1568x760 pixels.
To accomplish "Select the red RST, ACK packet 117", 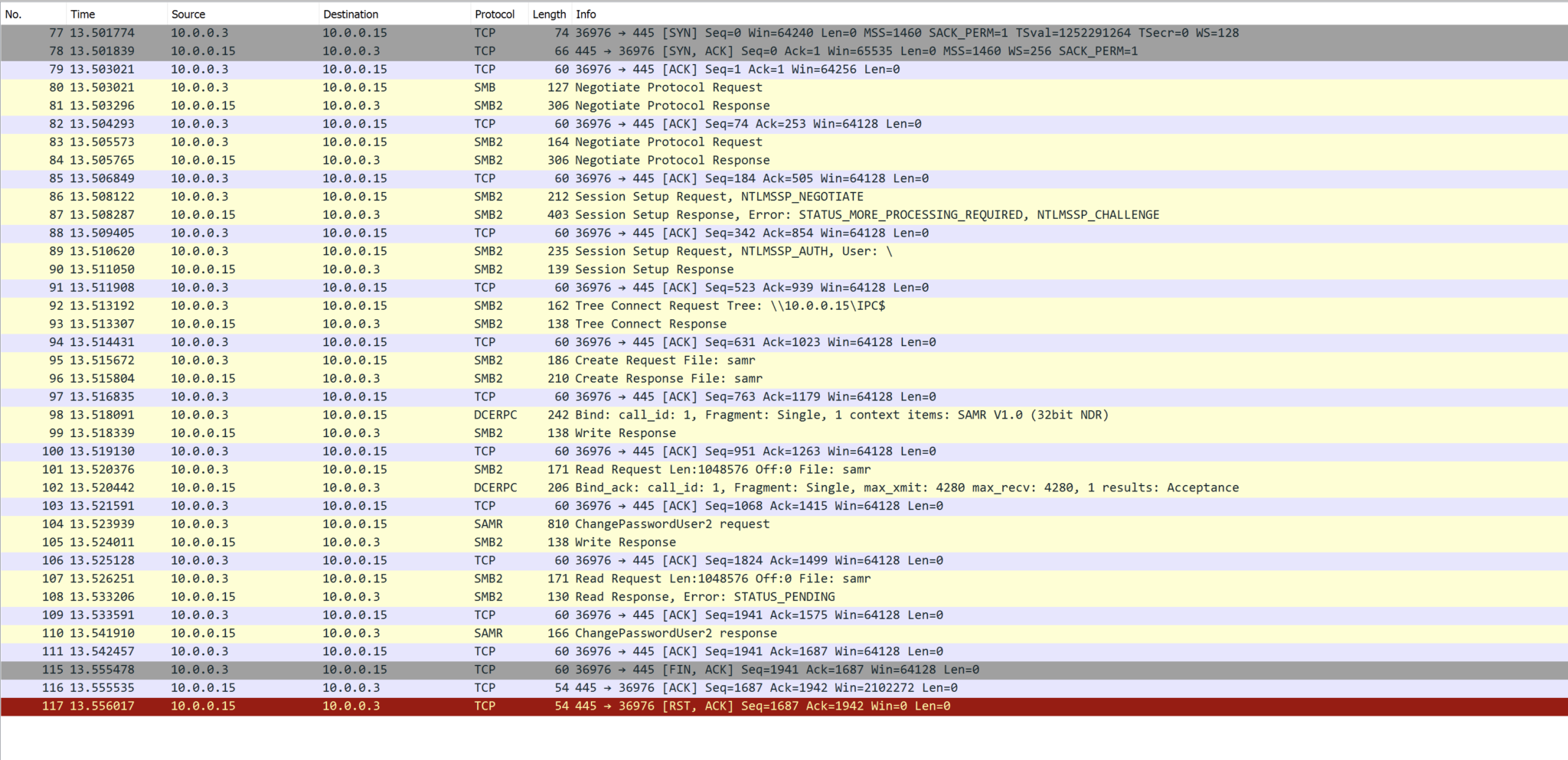I will [459, 706].
